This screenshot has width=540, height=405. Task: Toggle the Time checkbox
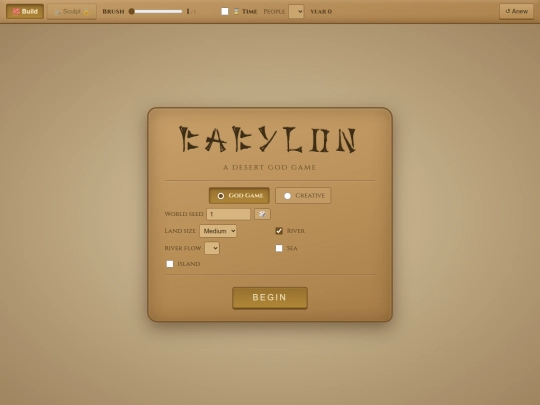click(x=225, y=11)
